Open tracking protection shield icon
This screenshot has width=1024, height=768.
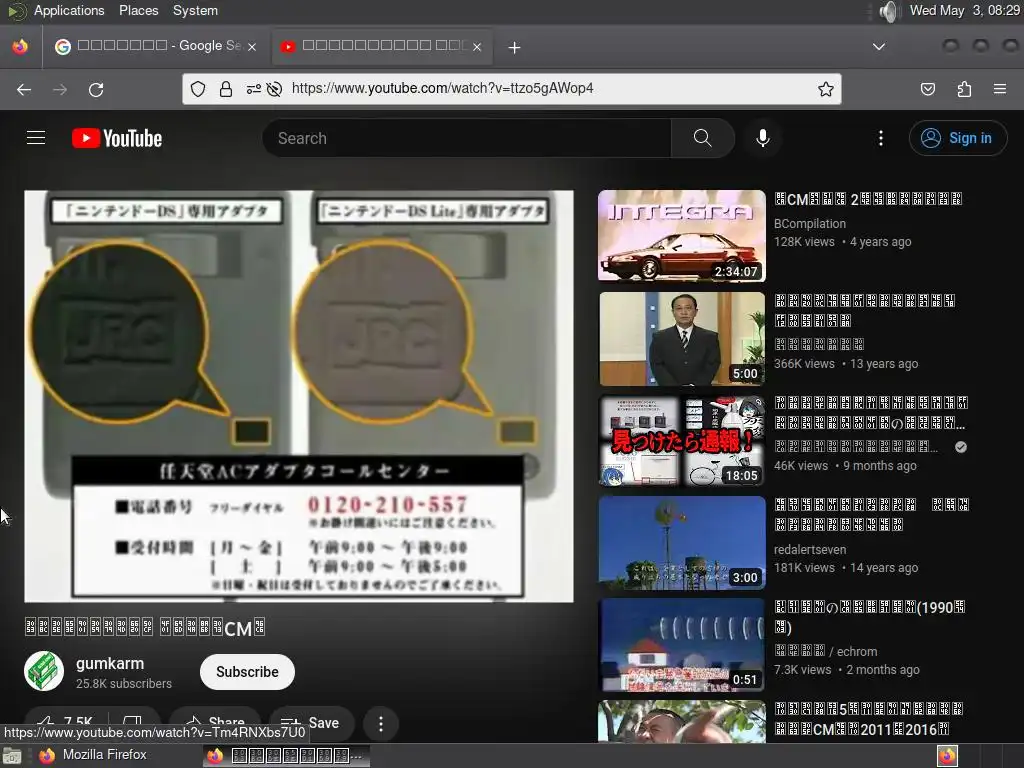click(x=198, y=89)
